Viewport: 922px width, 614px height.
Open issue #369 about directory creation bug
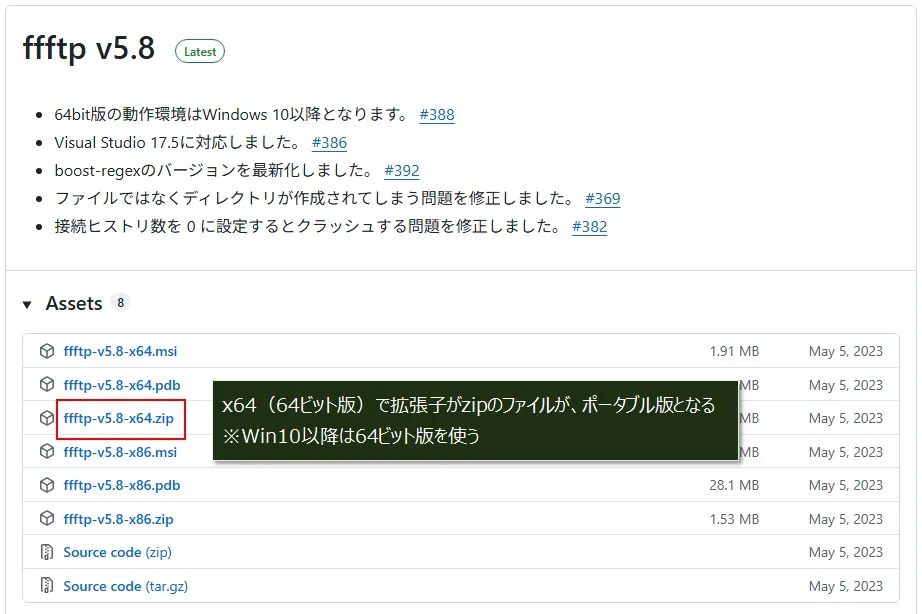click(x=603, y=199)
